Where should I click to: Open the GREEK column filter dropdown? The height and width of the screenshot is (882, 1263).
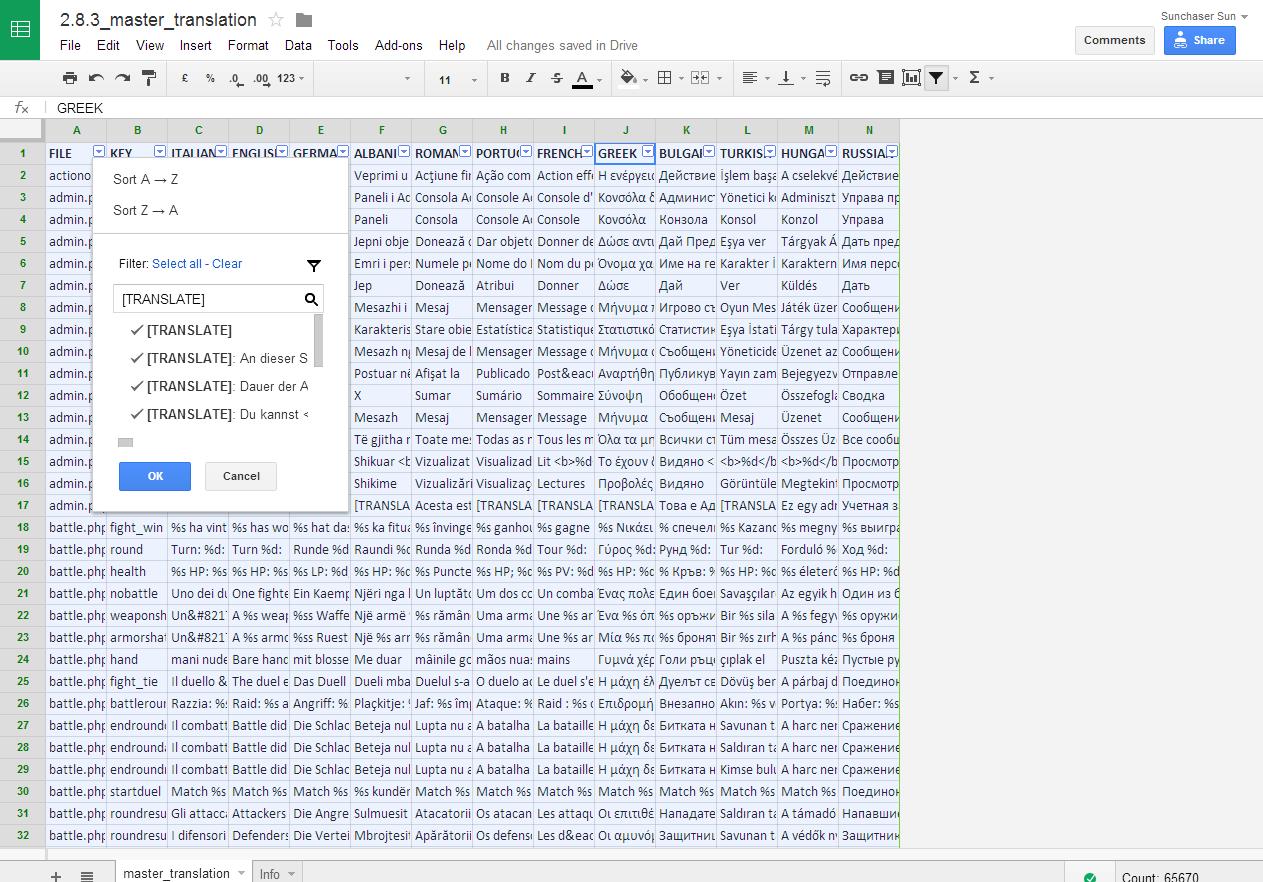coord(647,153)
